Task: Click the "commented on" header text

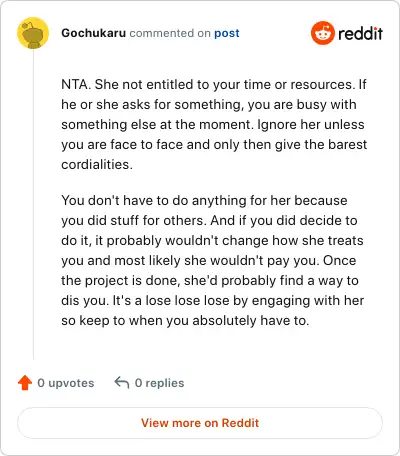Action: click(x=170, y=33)
